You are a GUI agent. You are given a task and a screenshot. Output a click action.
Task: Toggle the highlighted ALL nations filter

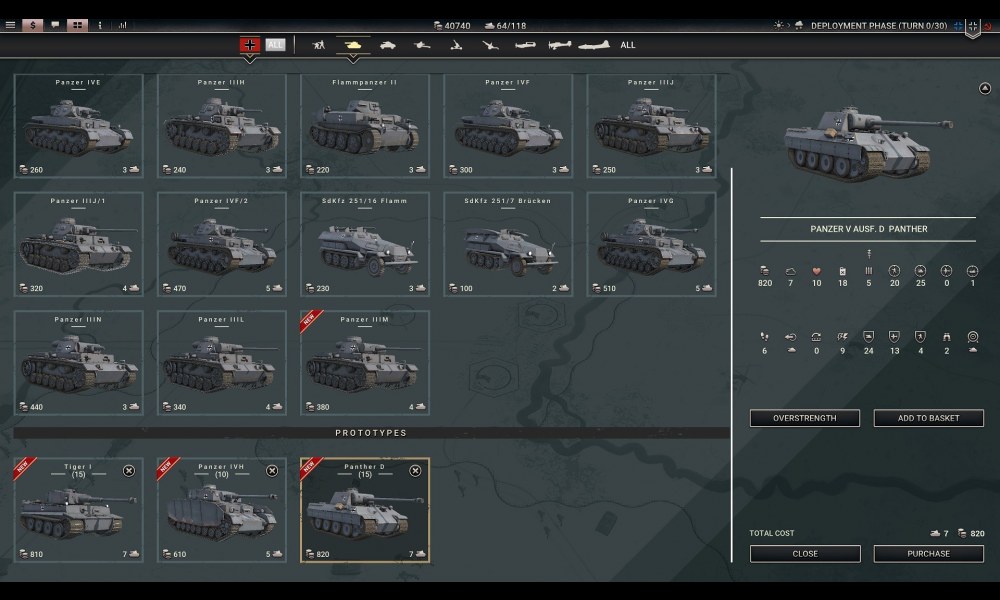275,45
